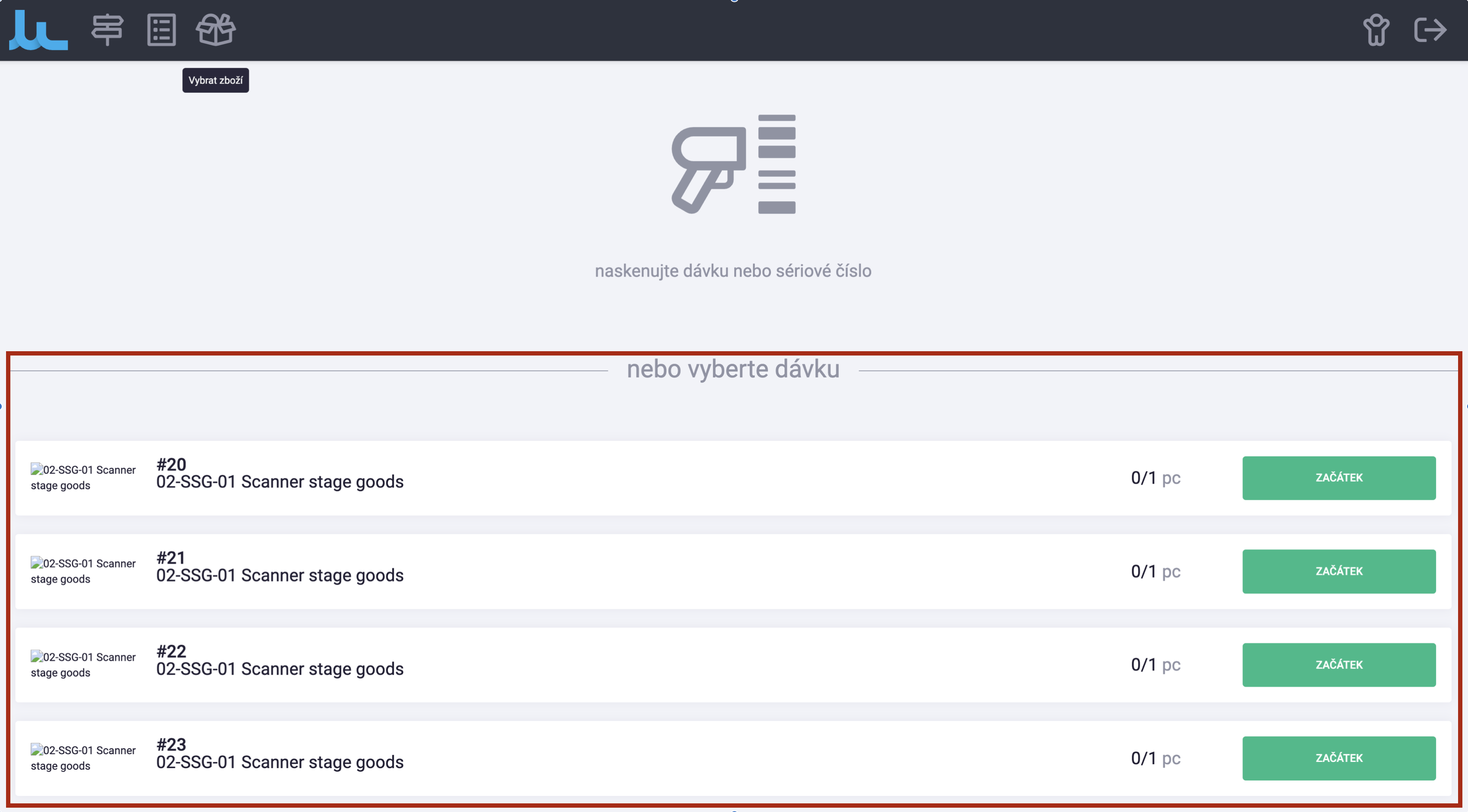The width and height of the screenshot is (1468, 812).
Task: Click the logout arrow icon
Action: 1430,30
